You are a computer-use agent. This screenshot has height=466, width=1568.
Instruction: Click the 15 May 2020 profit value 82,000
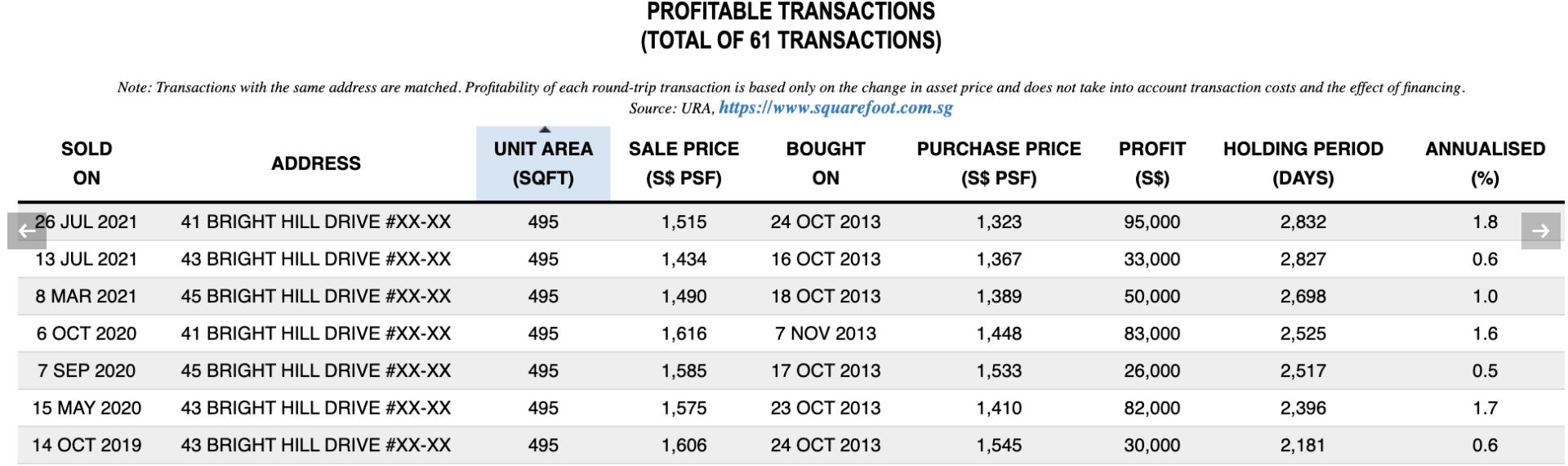pos(1151,408)
